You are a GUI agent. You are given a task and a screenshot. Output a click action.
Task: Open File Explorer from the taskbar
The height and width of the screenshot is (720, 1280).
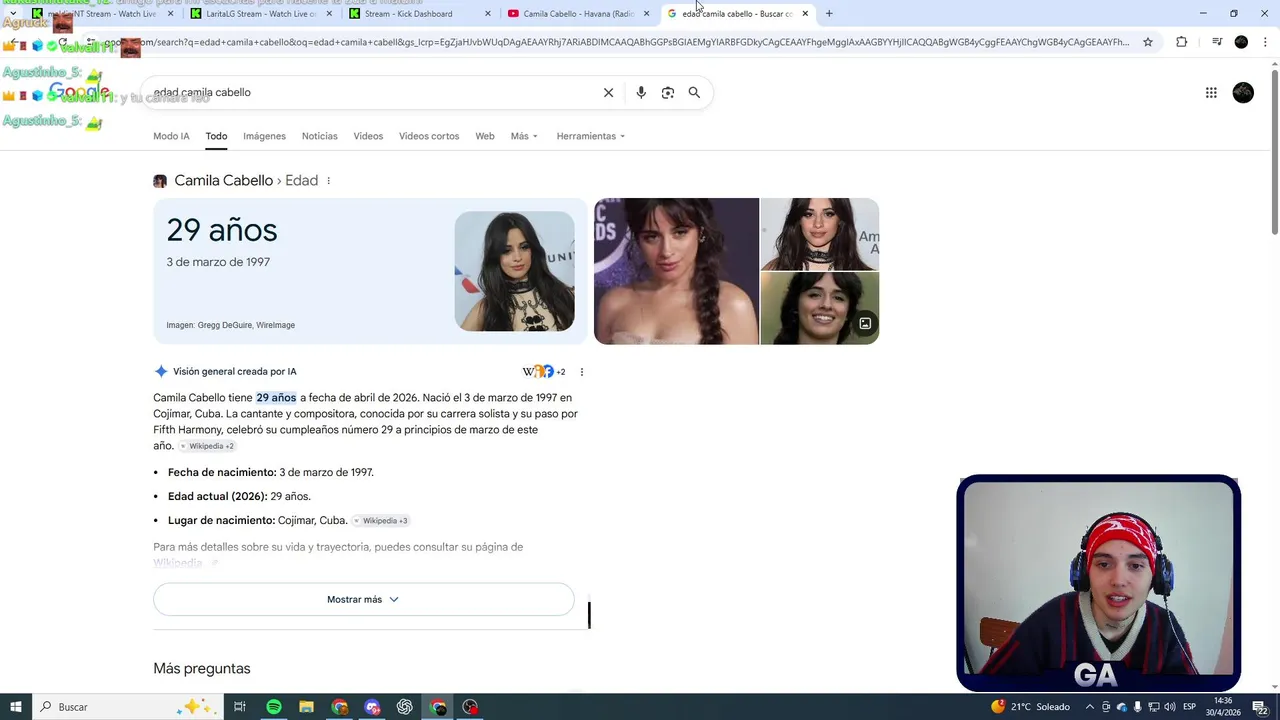307,707
